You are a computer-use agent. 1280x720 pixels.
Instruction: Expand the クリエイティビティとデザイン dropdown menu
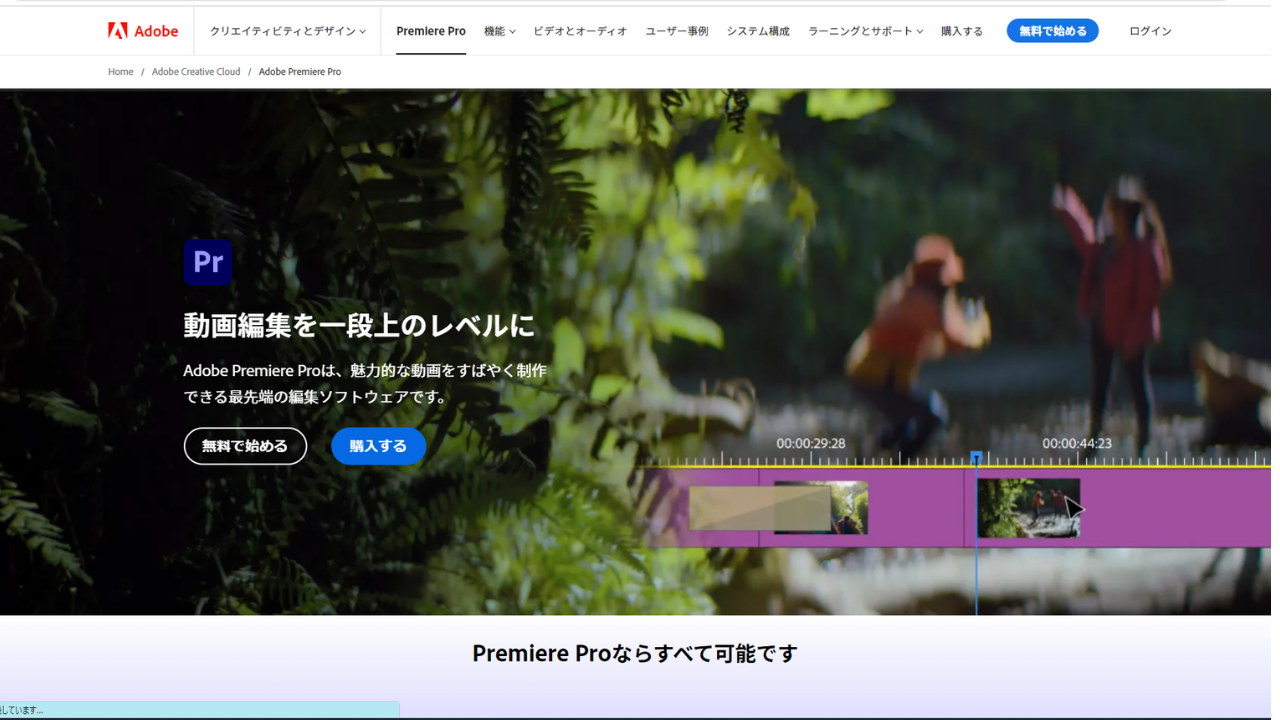pyautogui.click(x=288, y=31)
